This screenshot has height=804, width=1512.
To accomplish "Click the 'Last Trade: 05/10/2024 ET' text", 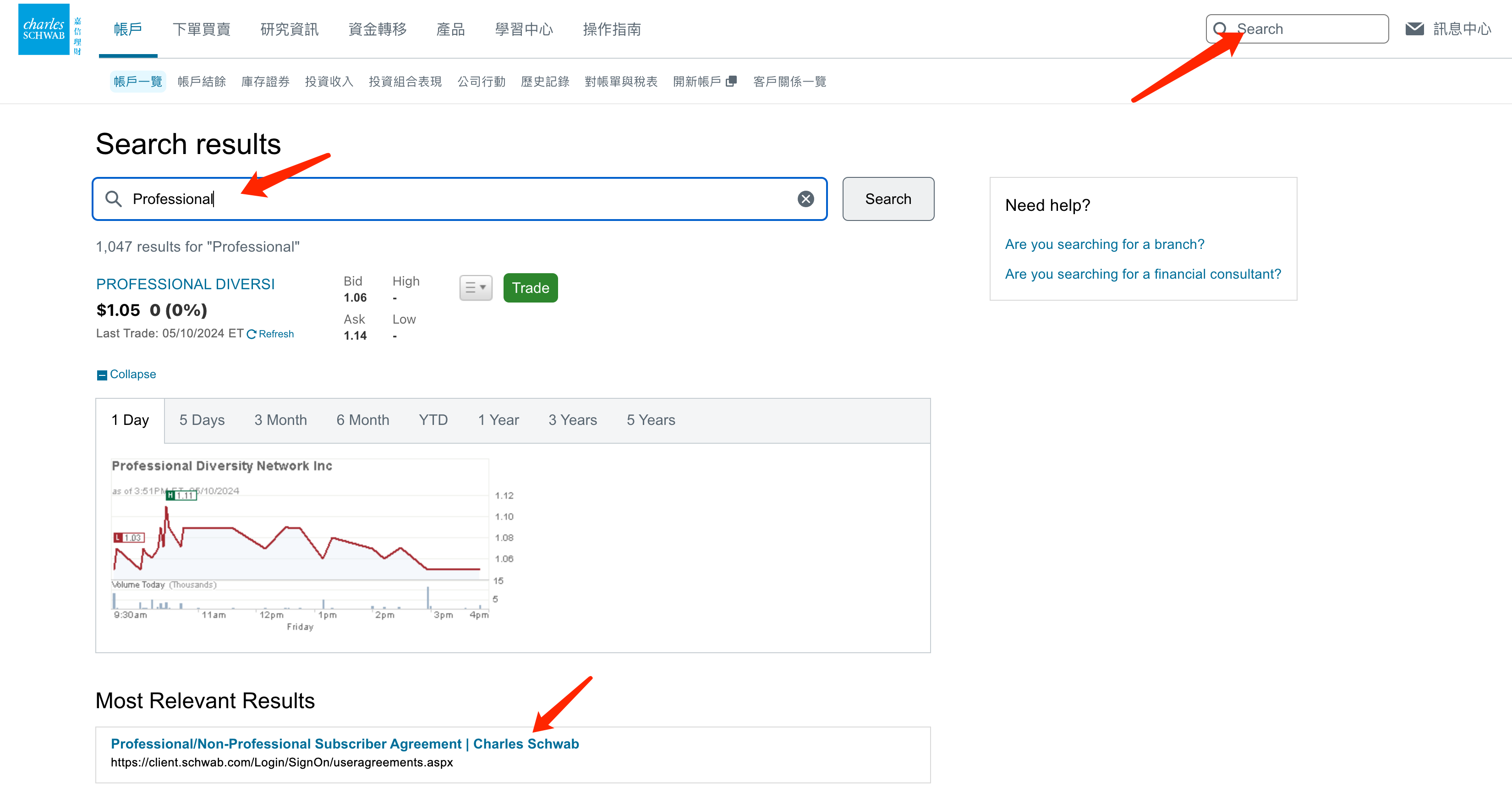I will pyautogui.click(x=170, y=334).
